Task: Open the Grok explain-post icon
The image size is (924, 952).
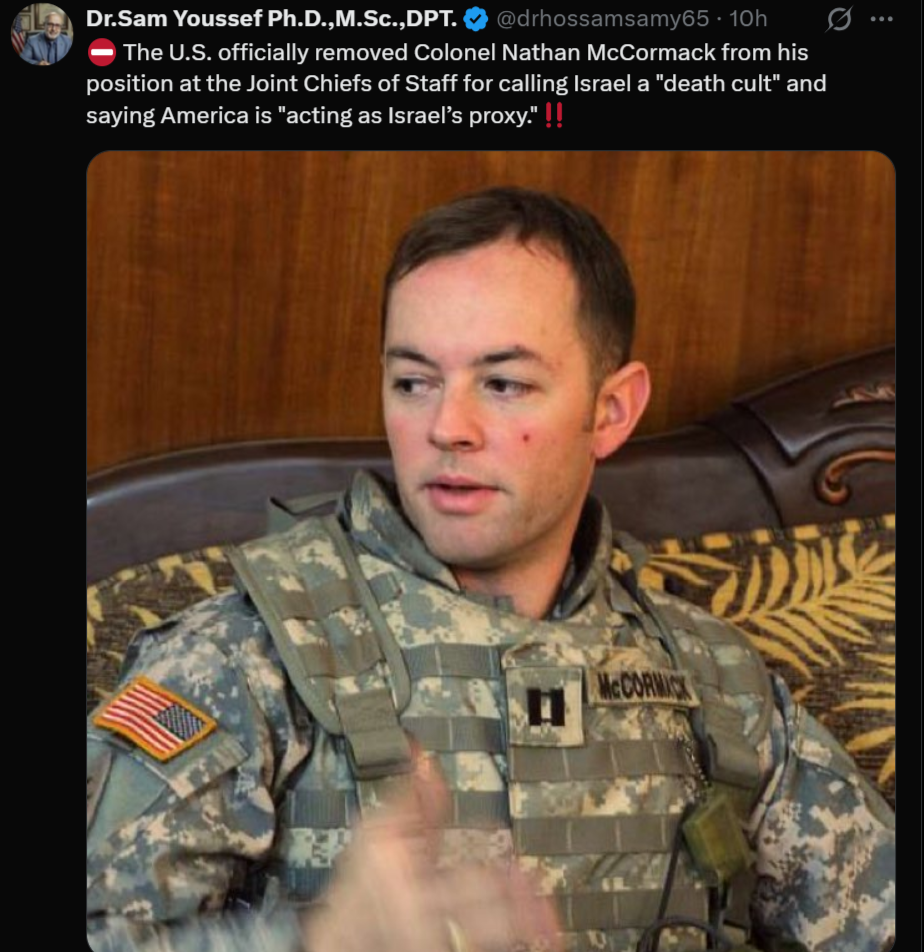Action: (839, 19)
